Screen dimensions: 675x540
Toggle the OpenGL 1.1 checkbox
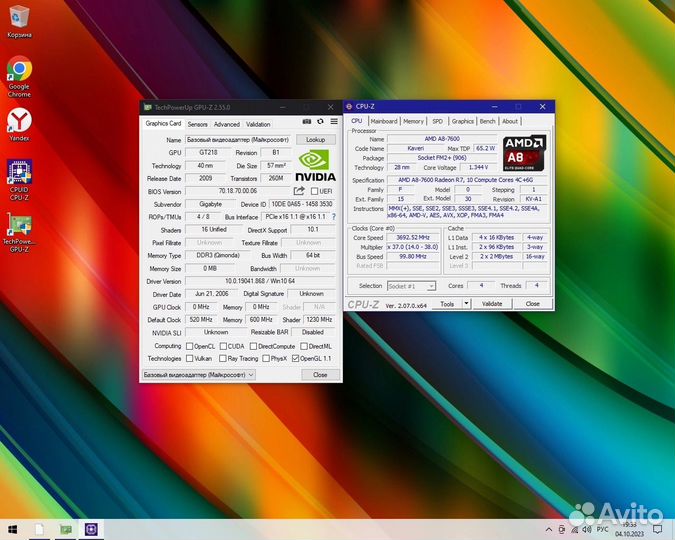tap(295, 358)
